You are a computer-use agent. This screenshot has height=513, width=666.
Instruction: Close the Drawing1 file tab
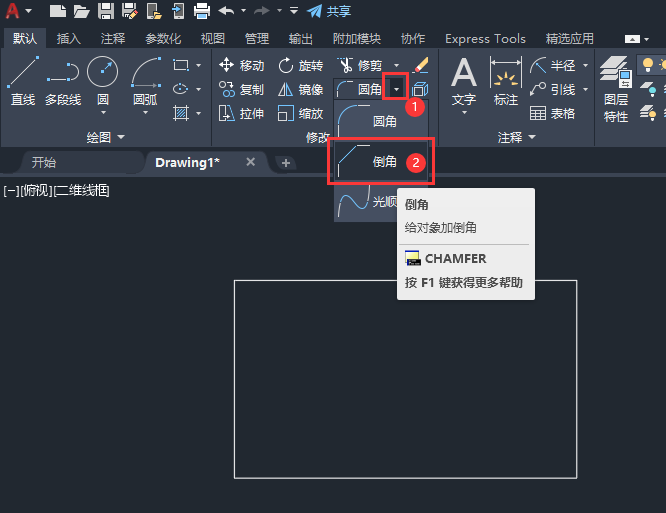click(251, 162)
